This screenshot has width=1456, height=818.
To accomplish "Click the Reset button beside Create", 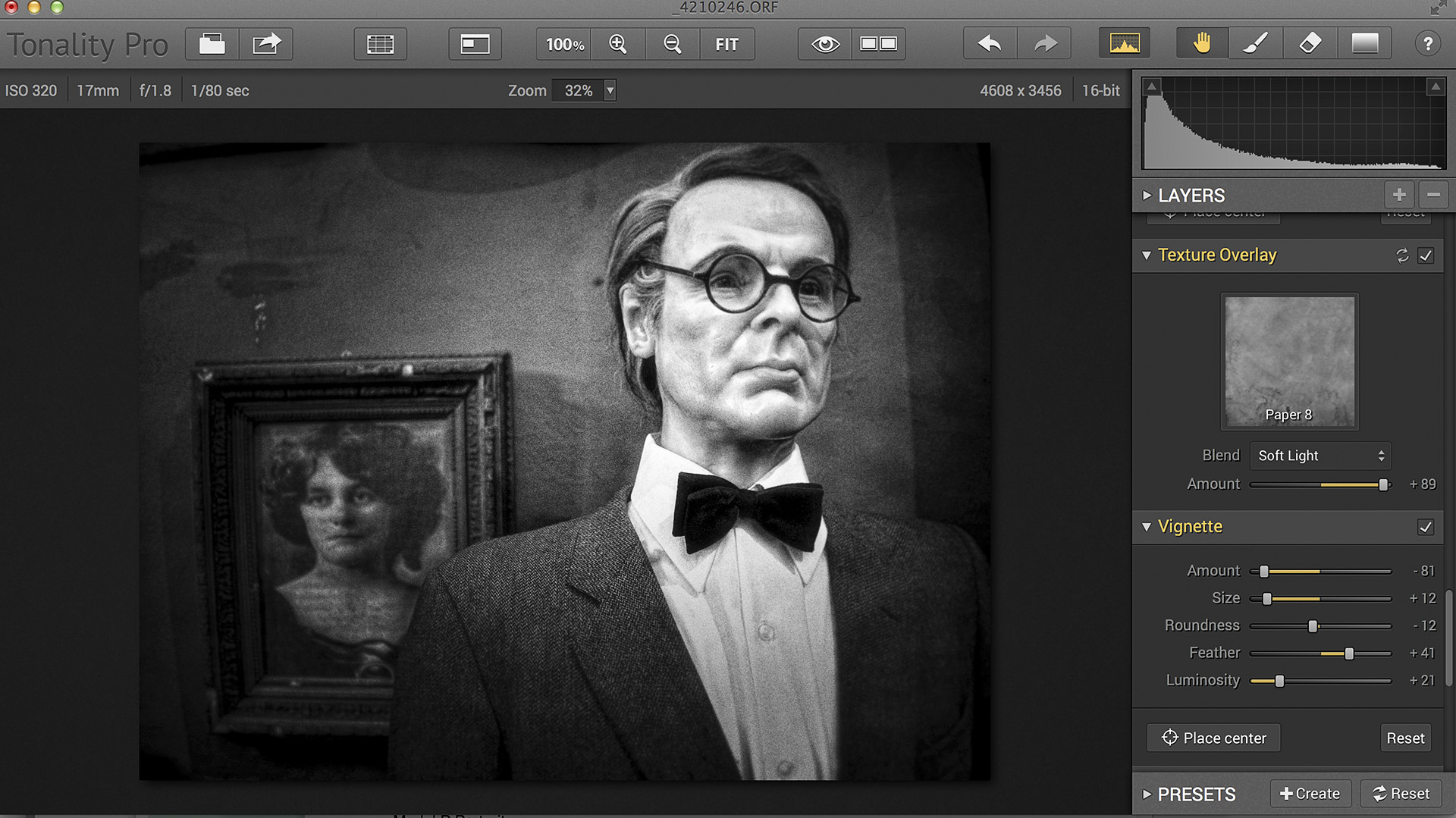I will click(1401, 794).
